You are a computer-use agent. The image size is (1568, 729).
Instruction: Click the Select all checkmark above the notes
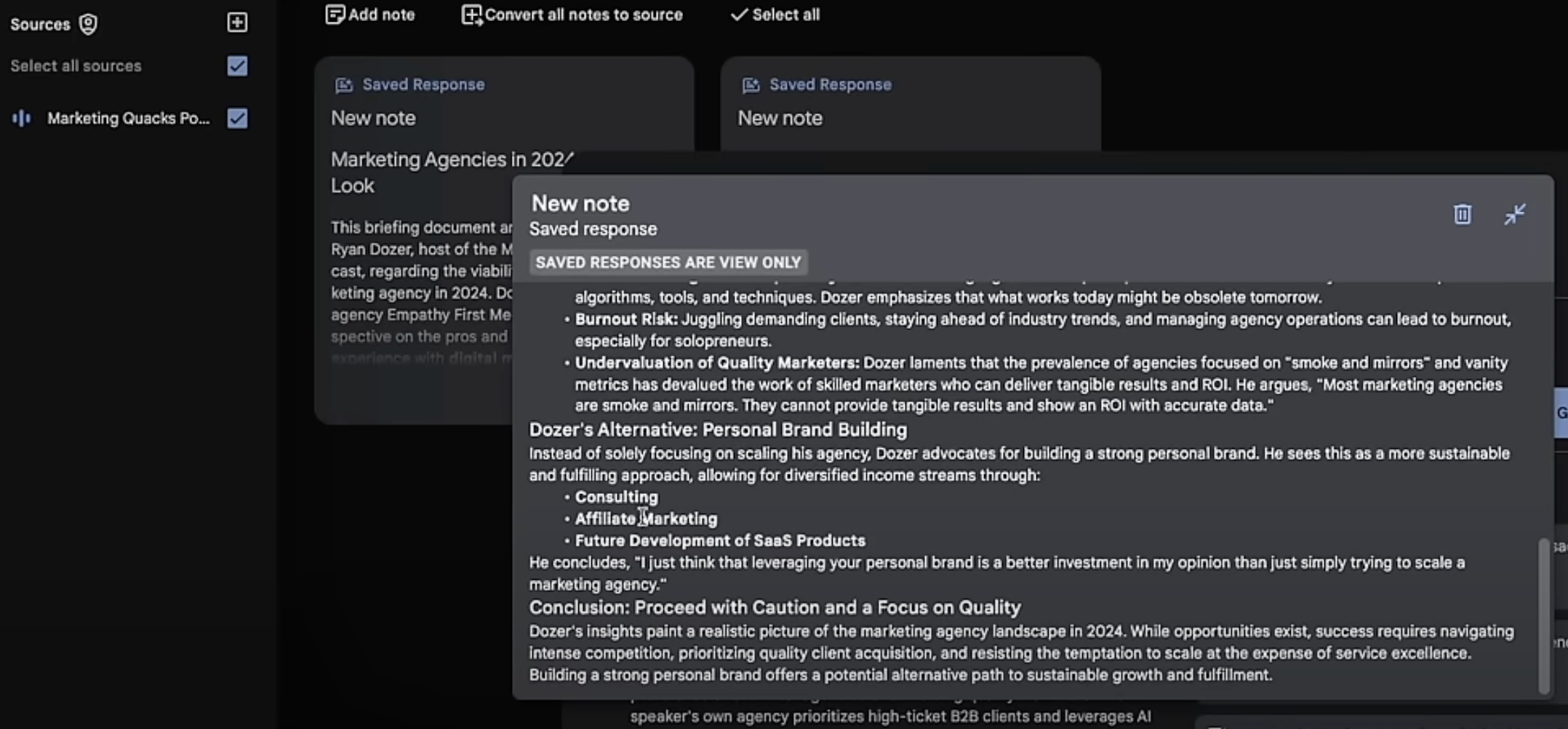click(737, 14)
